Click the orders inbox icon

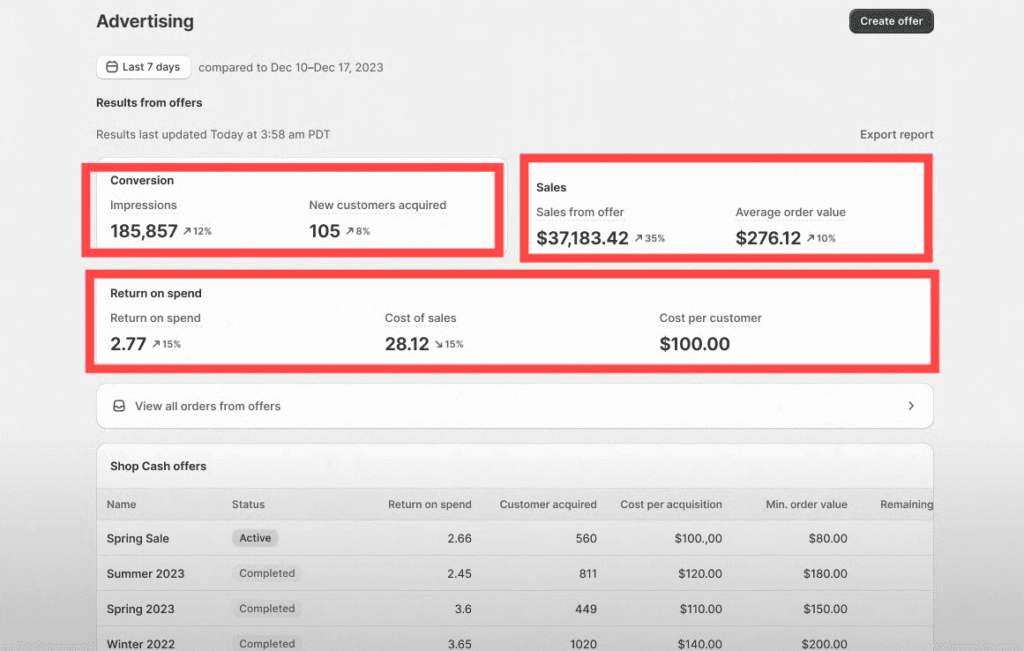(x=119, y=406)
